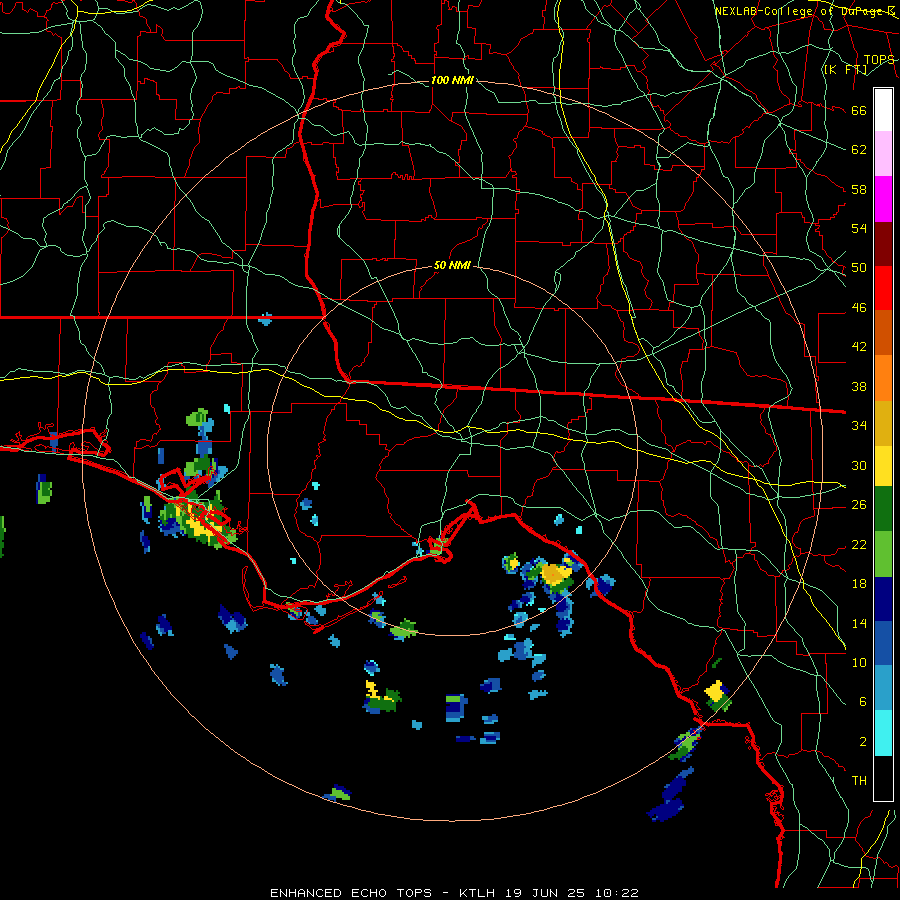Select the navy legend band near 14
Viewport: 900px width, 900px height.
click(883, 599)
